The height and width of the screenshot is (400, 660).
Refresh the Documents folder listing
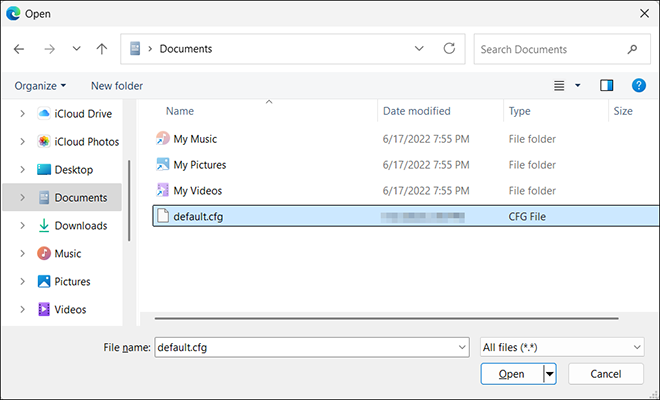click(450, 49)
